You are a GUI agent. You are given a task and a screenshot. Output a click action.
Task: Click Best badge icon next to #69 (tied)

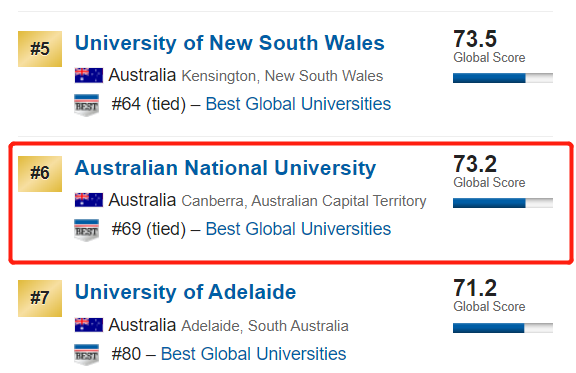tap(86, 230)
